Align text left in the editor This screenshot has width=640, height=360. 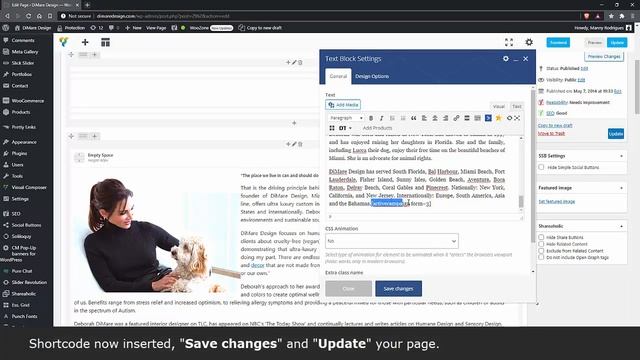pyautogui.click(x=424, y=118)
